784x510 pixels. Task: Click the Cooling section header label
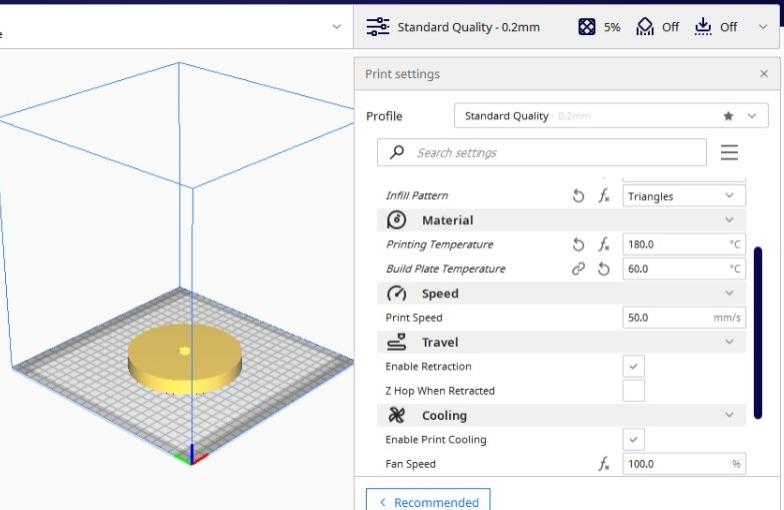[x=444, y=416]
